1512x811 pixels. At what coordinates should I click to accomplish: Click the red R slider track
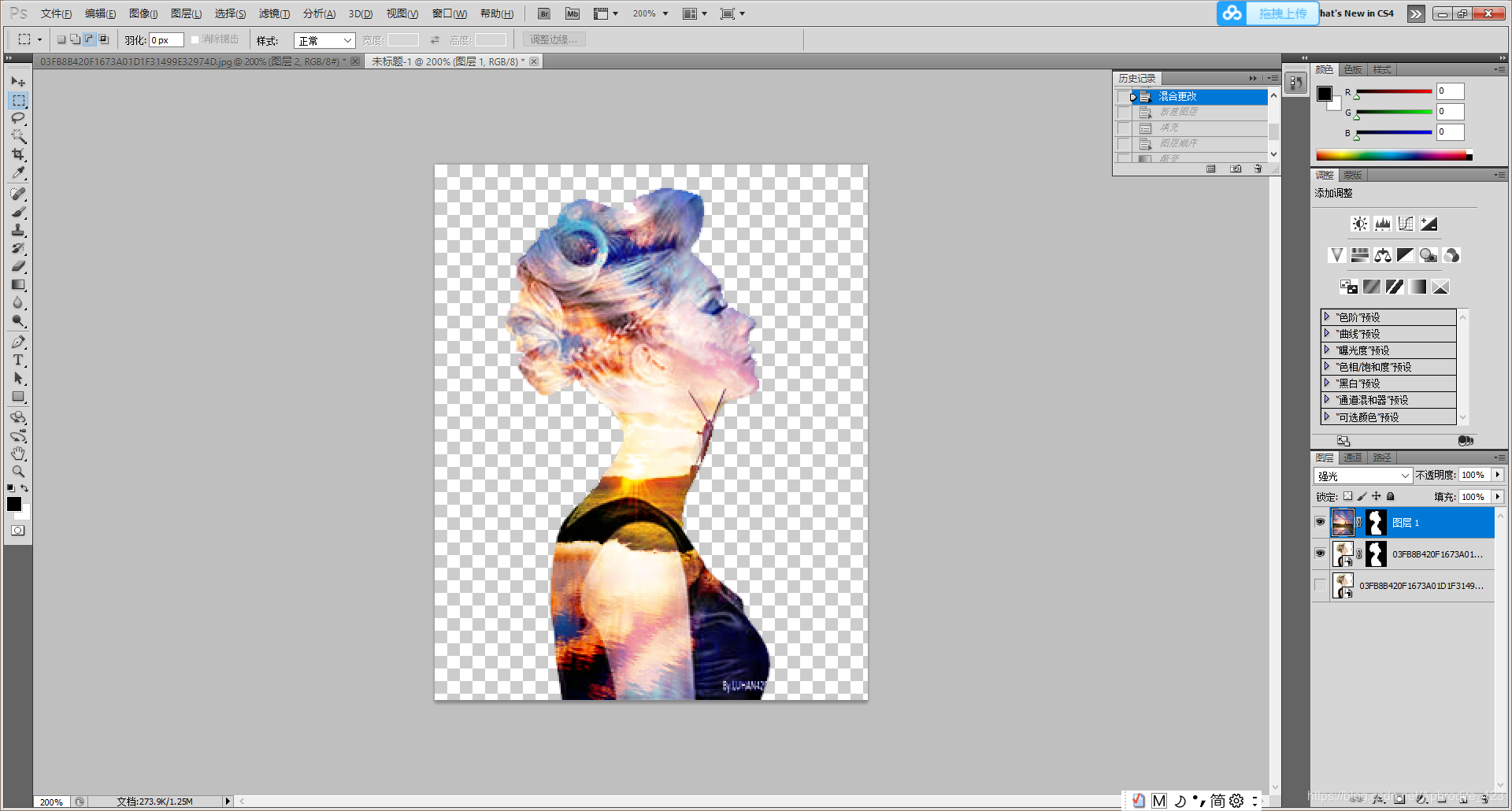pyautogui.click(x=1393, y=91)
